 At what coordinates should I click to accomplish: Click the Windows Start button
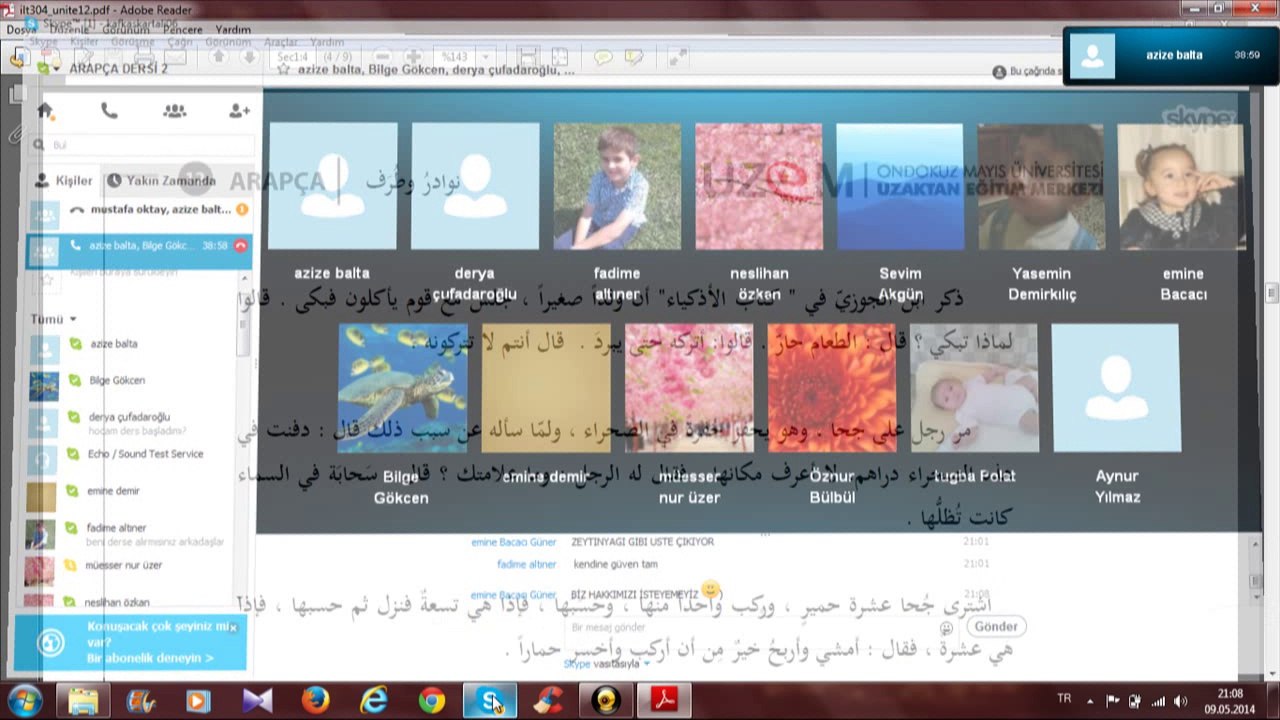(x=24, y=701)
